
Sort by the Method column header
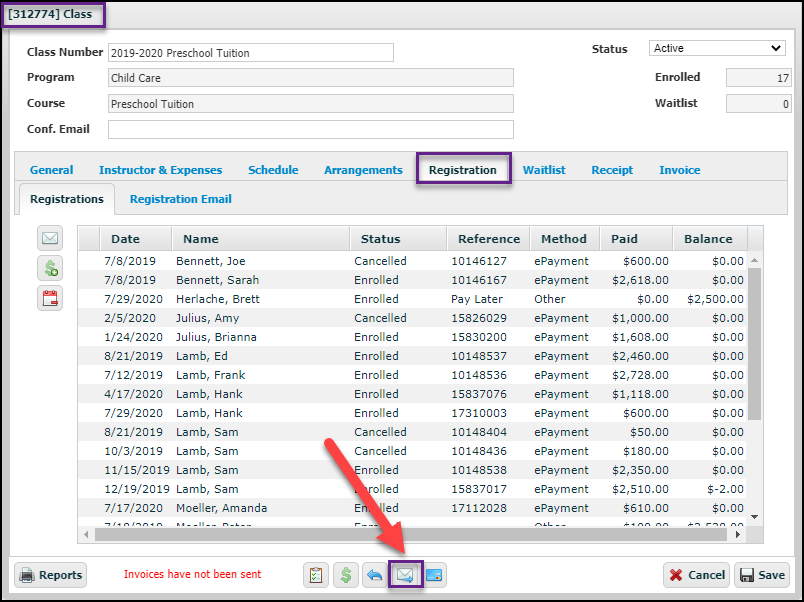[x=565, y=238]
